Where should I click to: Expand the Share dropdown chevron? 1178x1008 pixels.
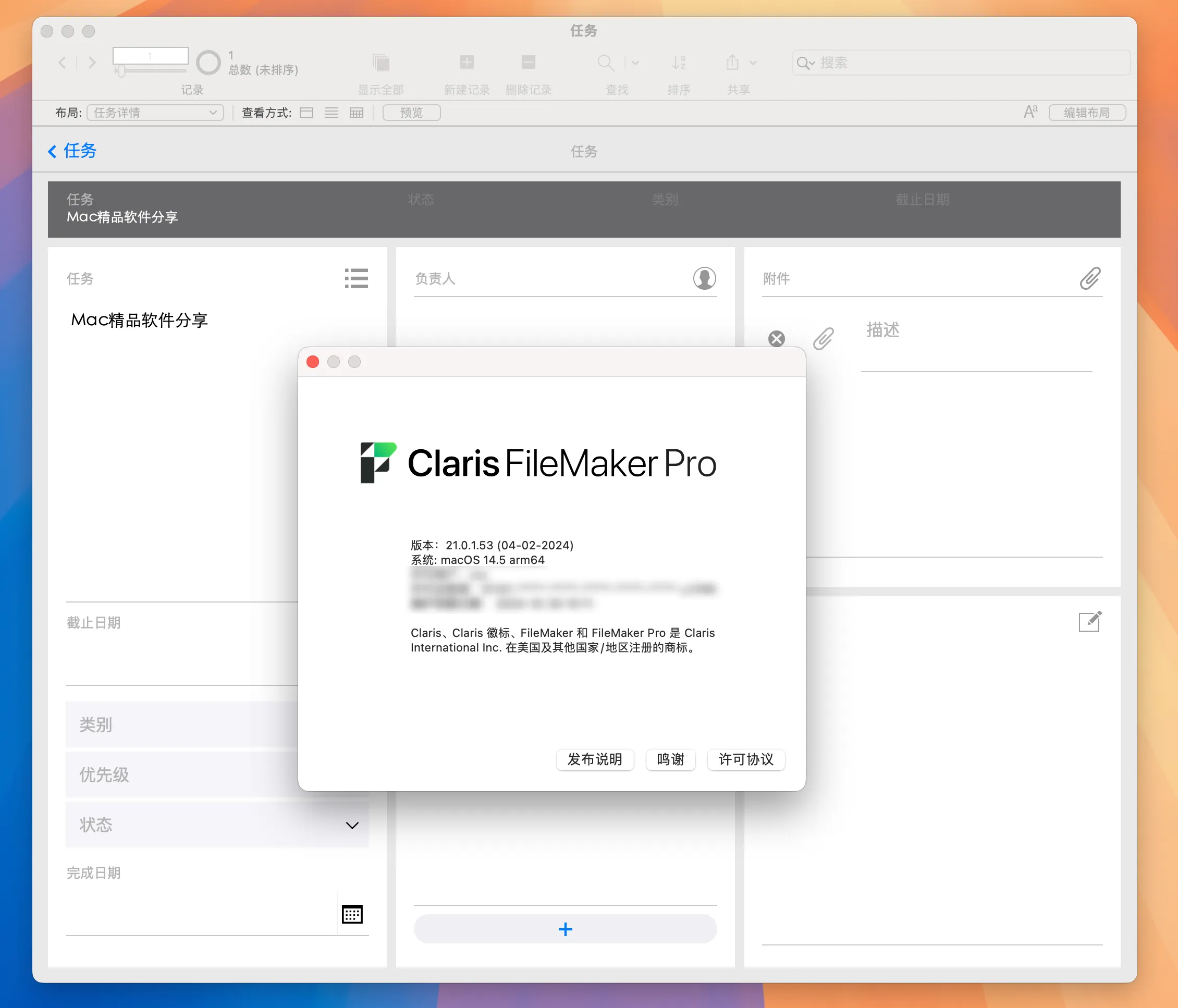coord(753,63)
